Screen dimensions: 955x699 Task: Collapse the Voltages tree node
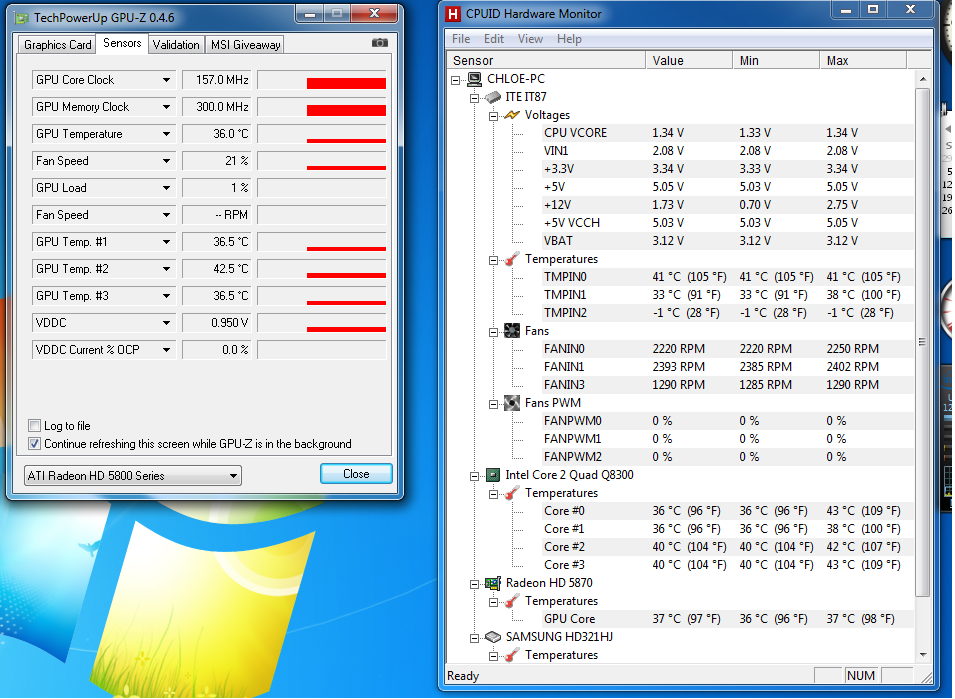click(493, 115)
